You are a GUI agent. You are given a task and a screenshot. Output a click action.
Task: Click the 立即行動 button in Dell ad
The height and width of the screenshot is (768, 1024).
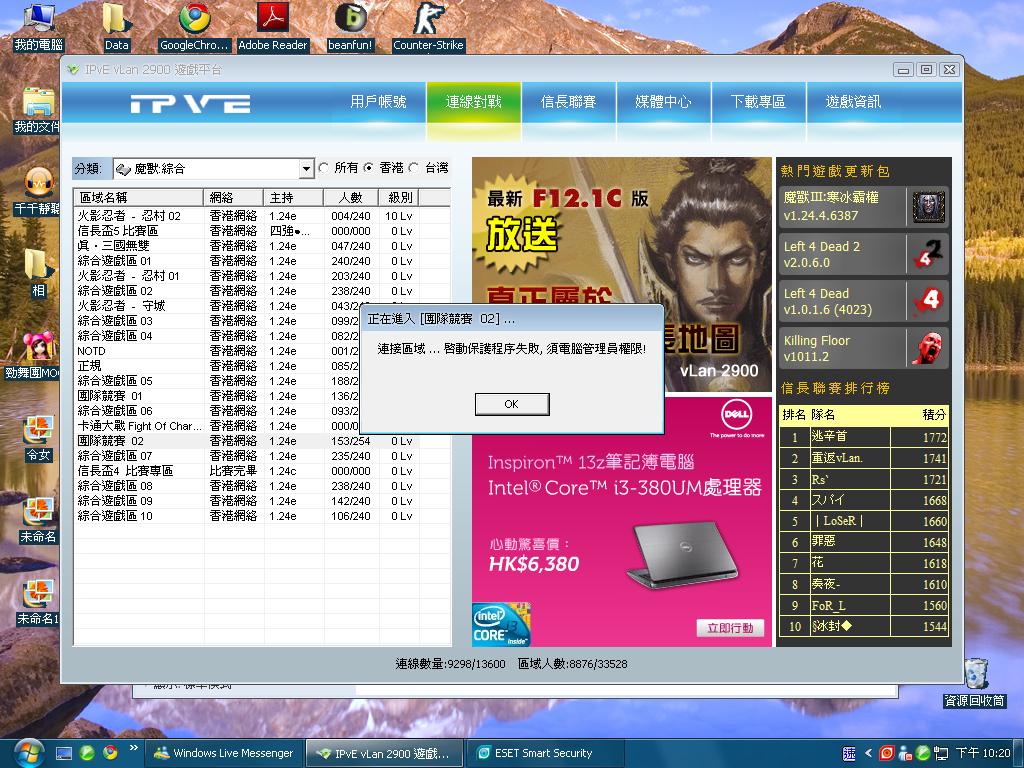[x=730, y=628]
